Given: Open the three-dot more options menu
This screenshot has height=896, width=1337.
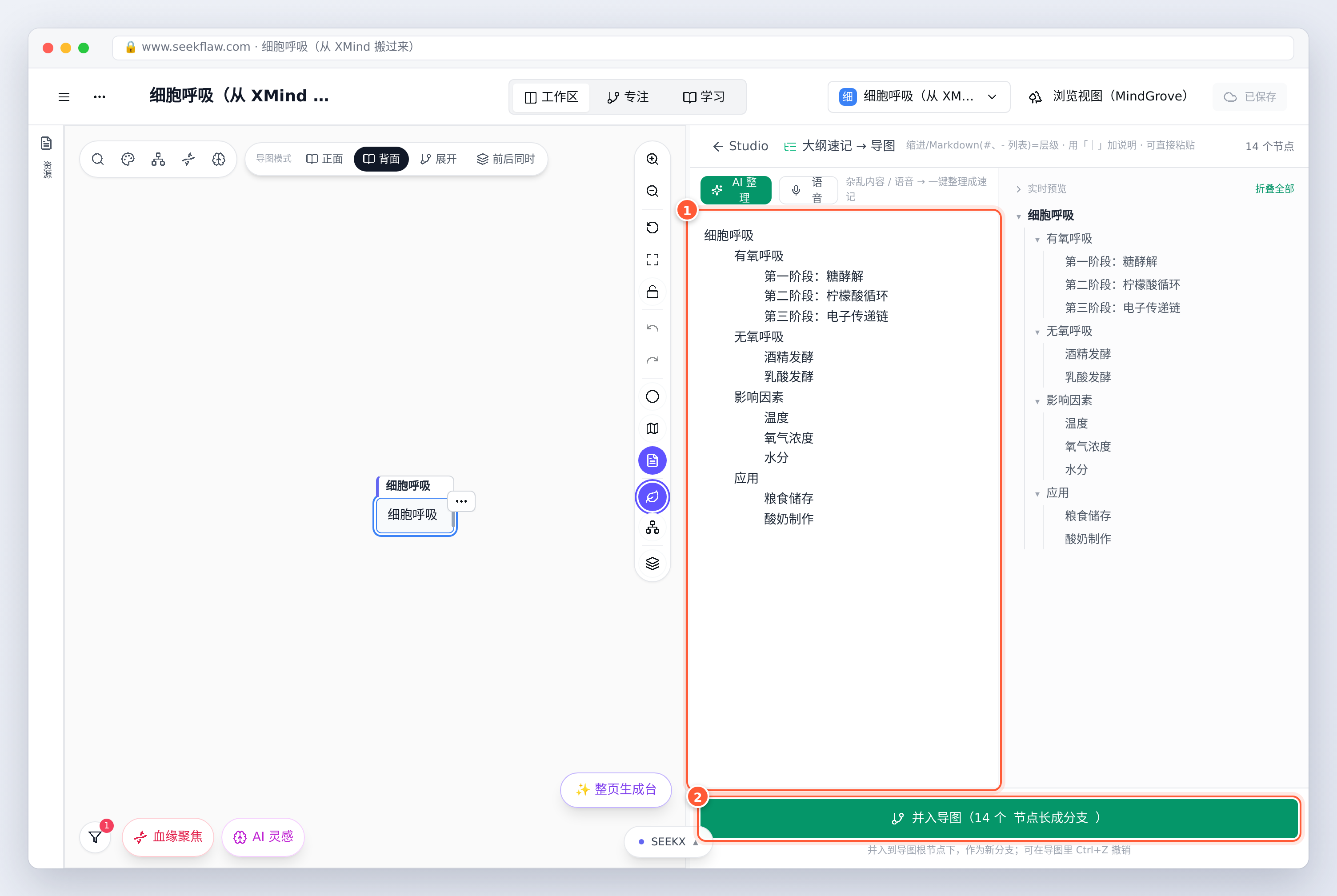Looking at the screenshot, I should coord(100,97).
